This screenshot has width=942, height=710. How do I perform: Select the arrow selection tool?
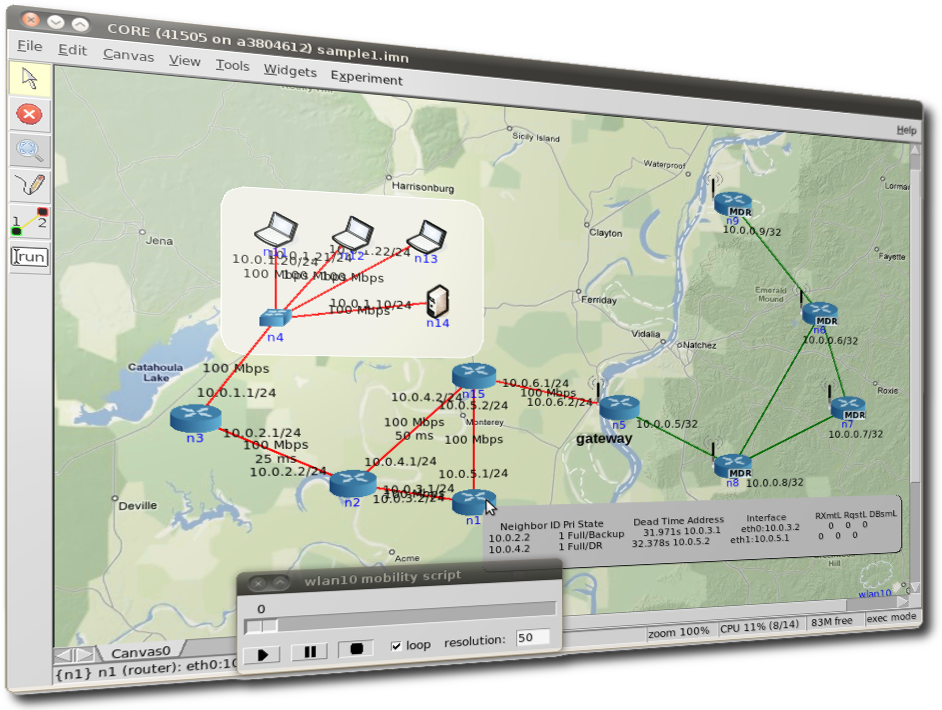(30, 79)
